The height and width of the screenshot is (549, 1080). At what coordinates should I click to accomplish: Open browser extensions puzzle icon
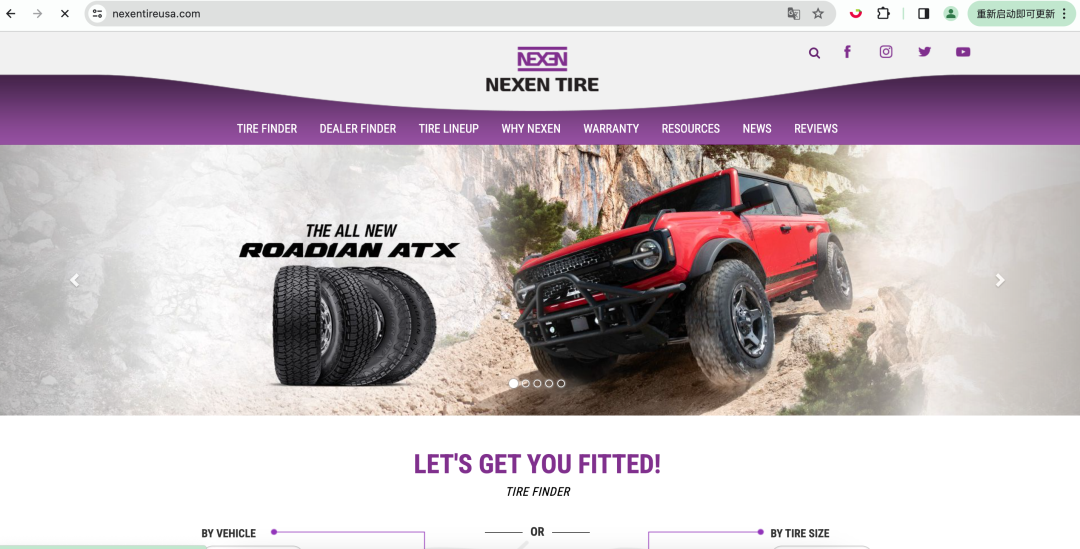883,14
